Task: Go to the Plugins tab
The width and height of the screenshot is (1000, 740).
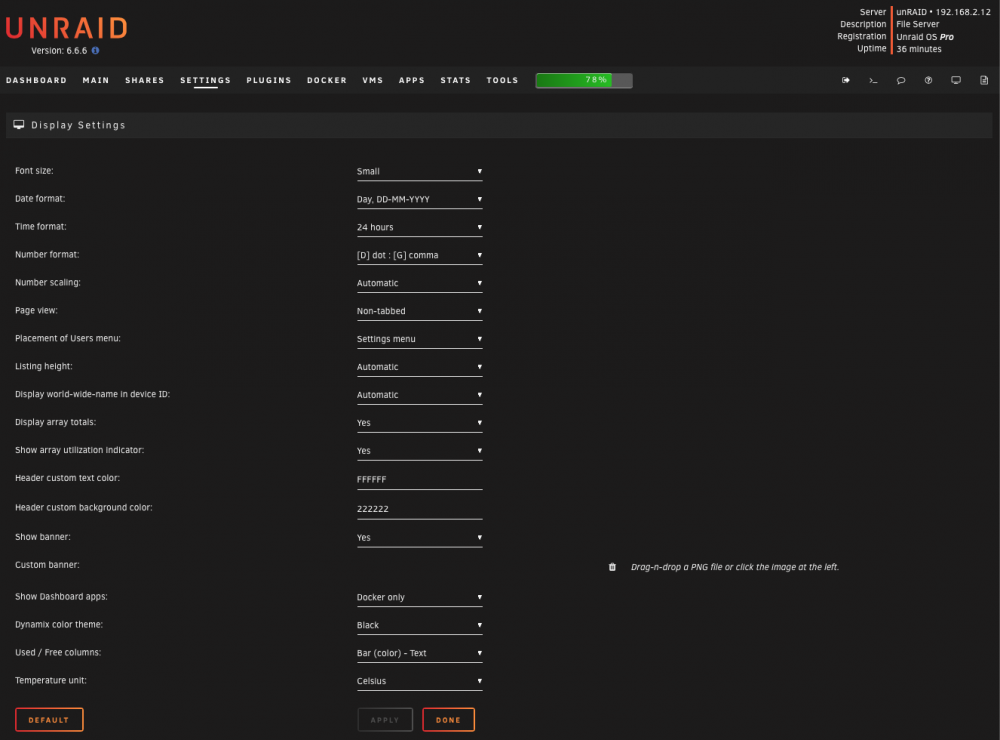Action: 268,80
